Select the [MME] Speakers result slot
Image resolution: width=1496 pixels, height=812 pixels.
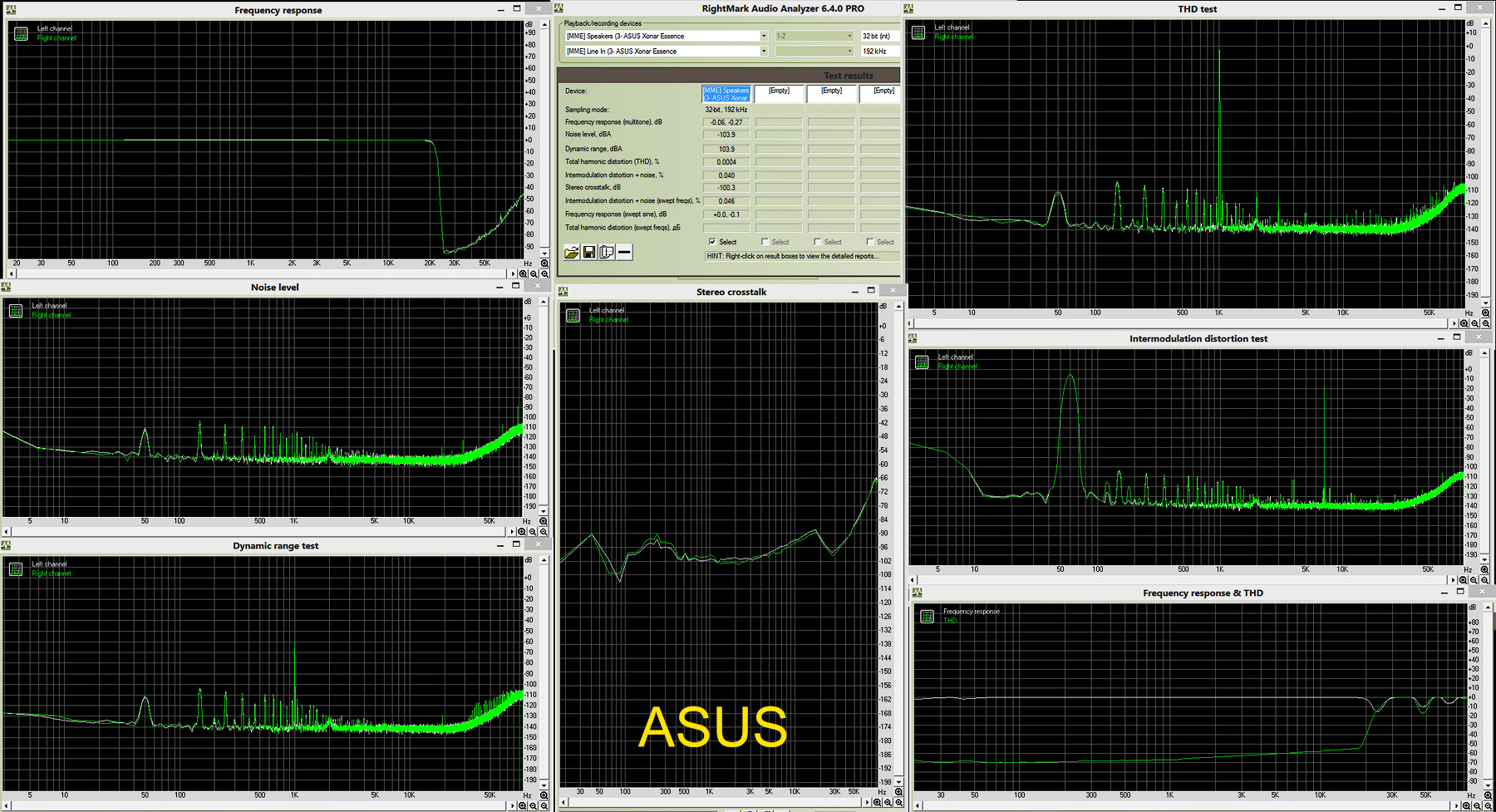(726, 94)
